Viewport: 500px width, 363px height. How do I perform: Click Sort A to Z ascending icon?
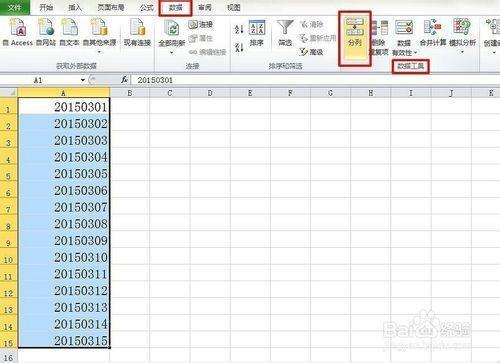point(239,29)
